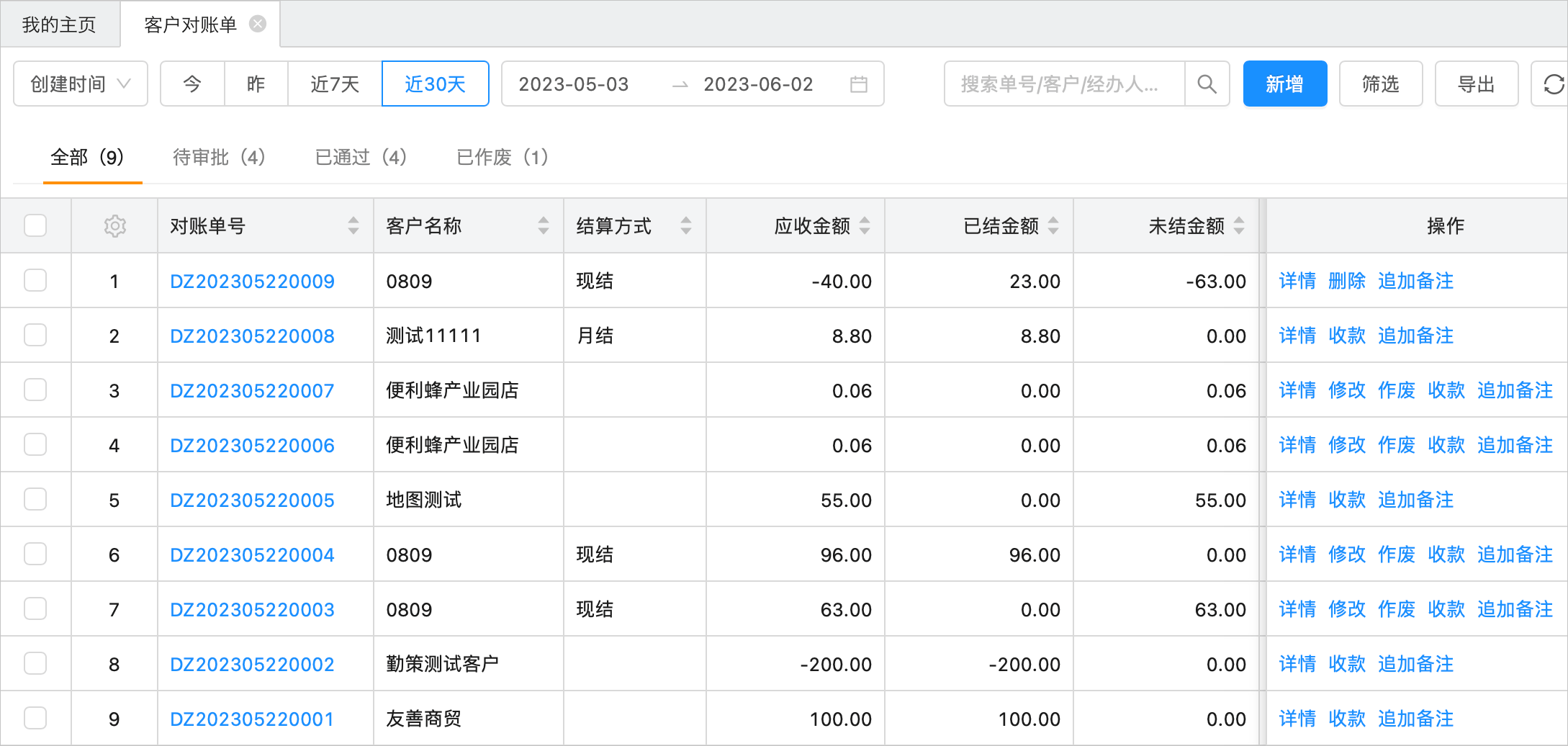Screen dimensions: 1568x746
Task: Open column settings gear icon
Action: (x=114, y=226)
